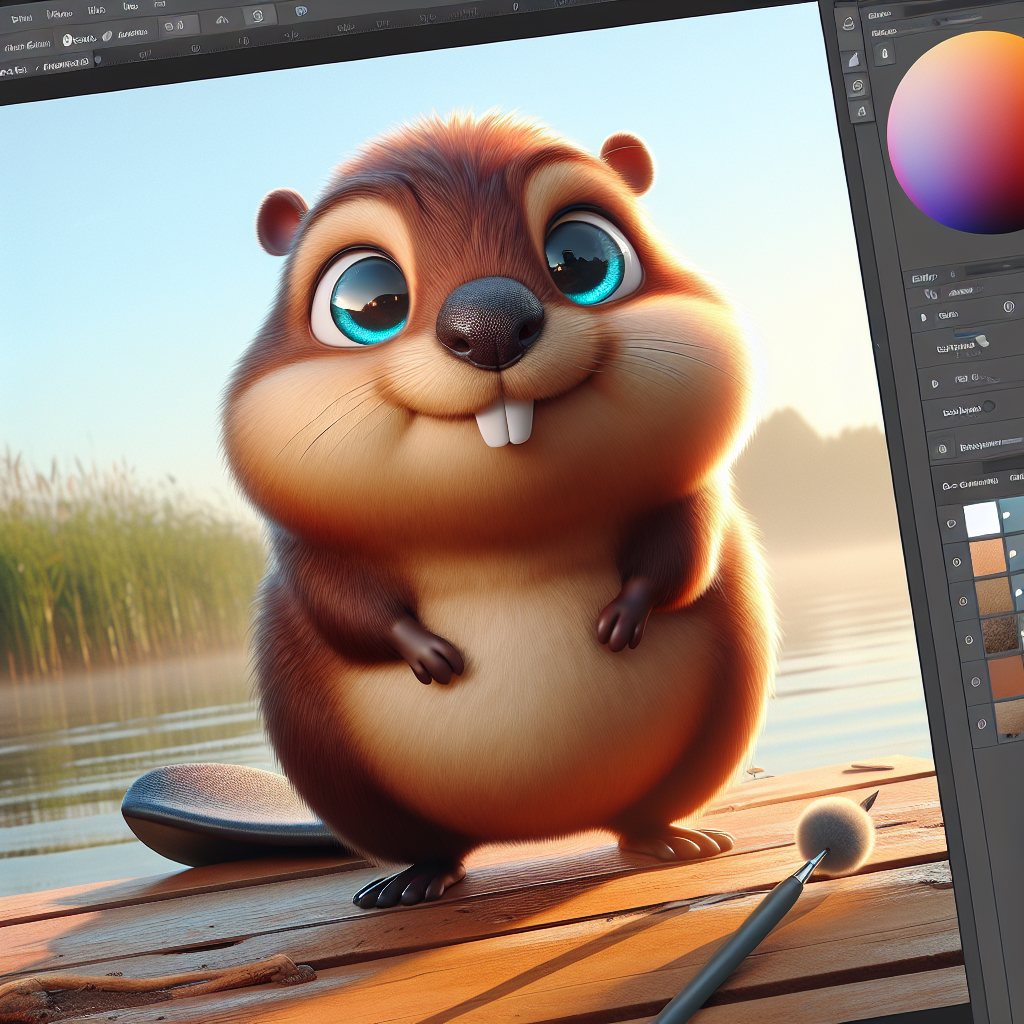Click the circled icon just above the layers header
The height and width of the screenshot is (1024, 1024).
coord(942,449)
